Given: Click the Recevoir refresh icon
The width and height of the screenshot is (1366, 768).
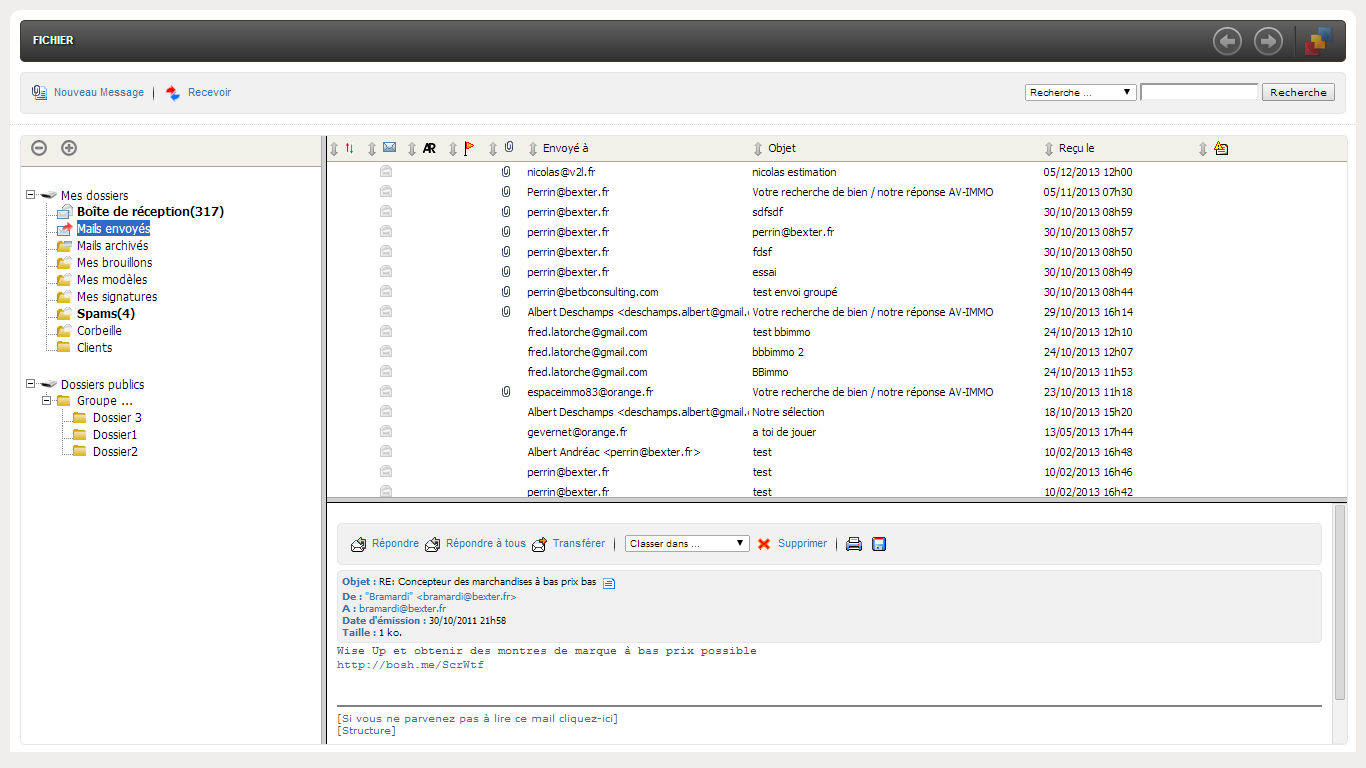Looking at the screenshot, I should click(x=173, y=92).
